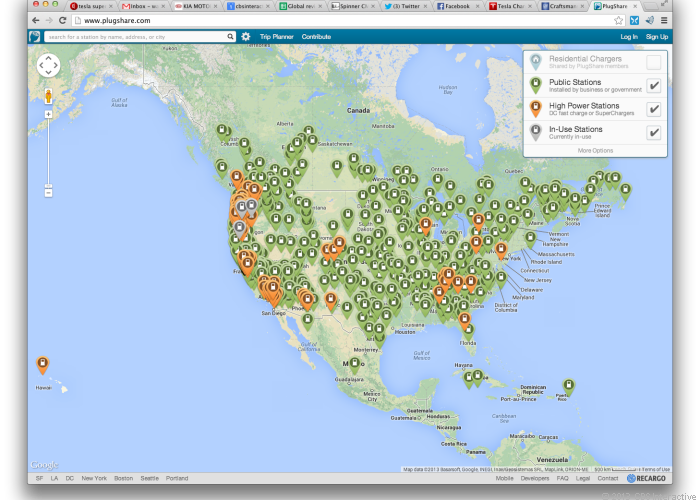This screenshot has width=700, height=500.
Task: Click Log In
Action: [x=629, y=37]
